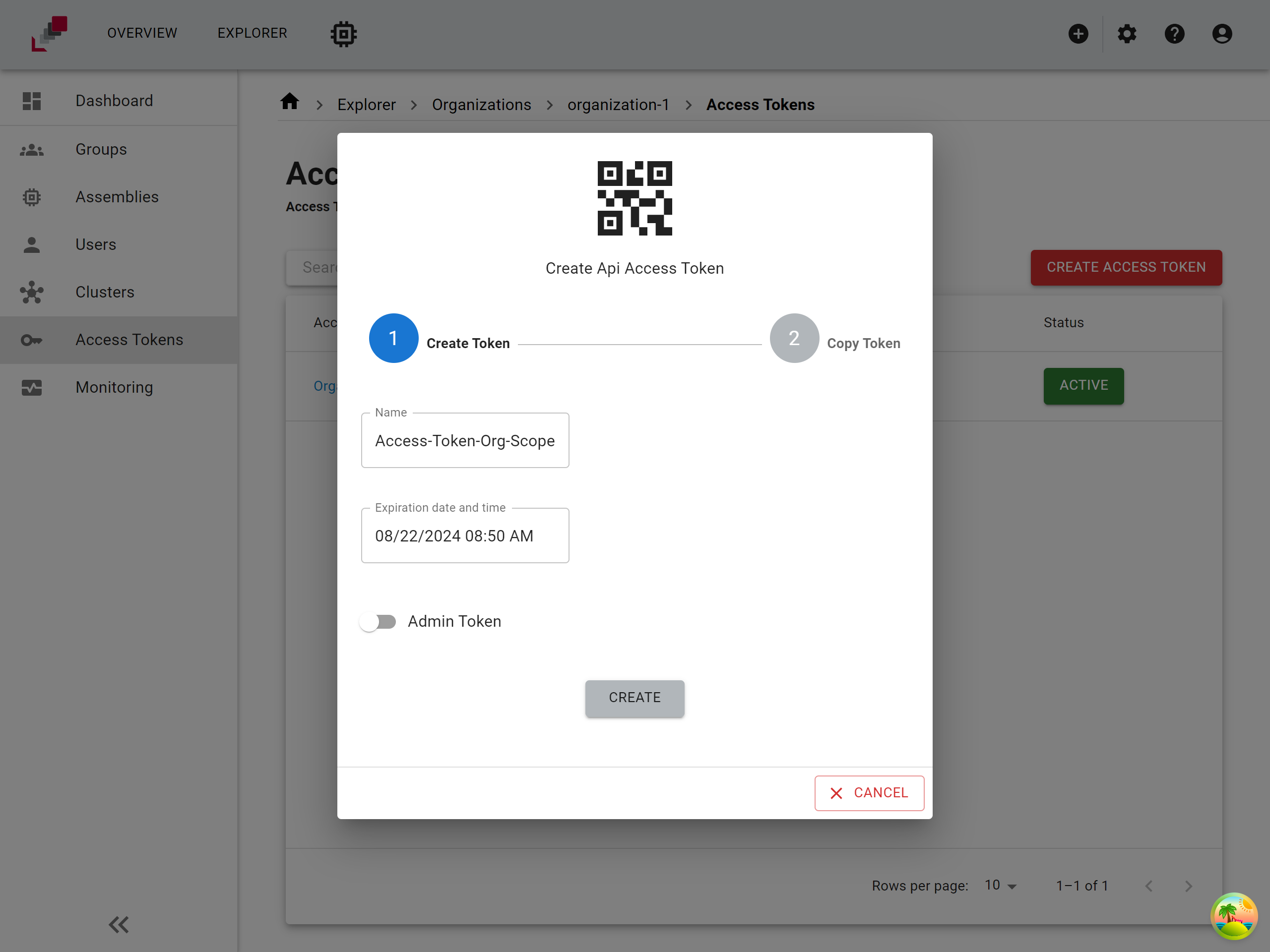The width and height of the screenshot is (1270, 952).
Task: Select Clusters in the sidebar
Action: tap(119, 293)
